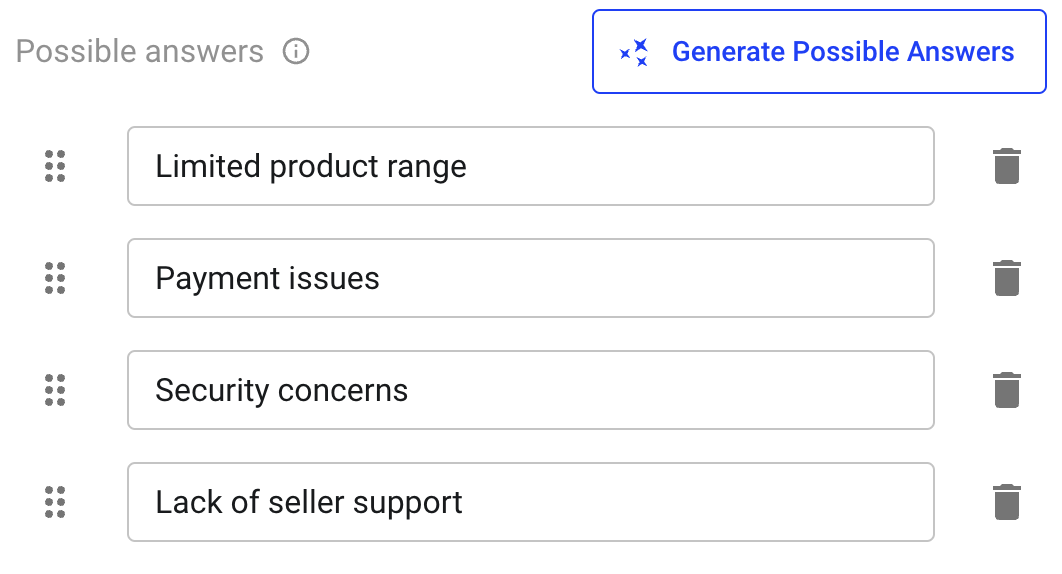Image resolution: width=1062 pixels, height=574 pixels.
Task: Select drag handle beside Security concerns
Action: (55, 390)
